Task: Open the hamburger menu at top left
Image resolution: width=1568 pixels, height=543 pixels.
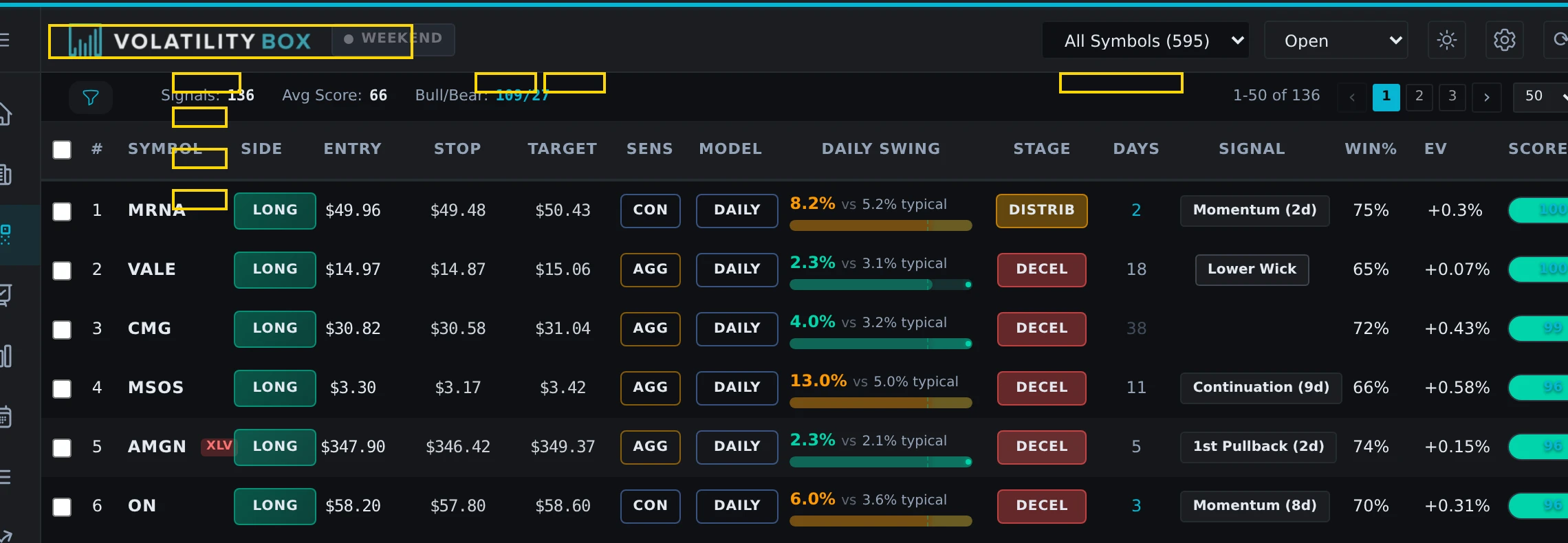Action: (x=4, y=40)
